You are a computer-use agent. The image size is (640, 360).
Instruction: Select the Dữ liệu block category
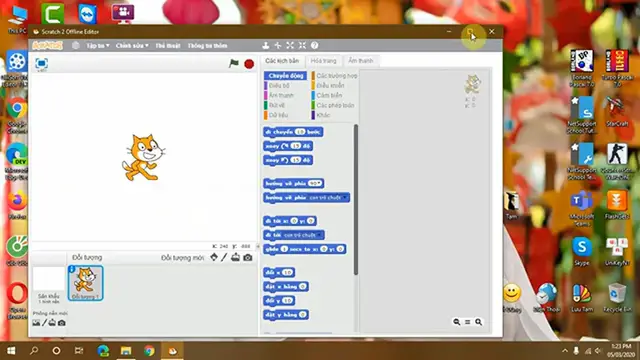(278, 115)
